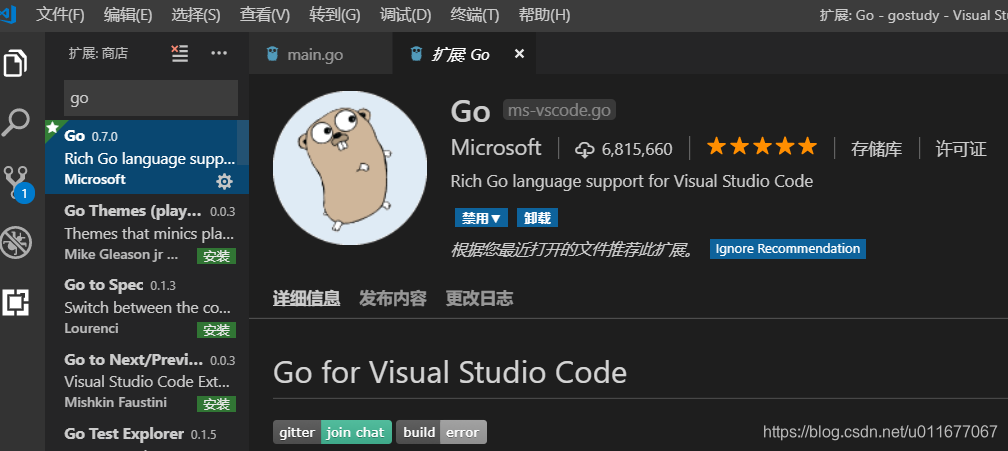
Task: Open the Extensions view in activity bar
Action: [16, 302]
